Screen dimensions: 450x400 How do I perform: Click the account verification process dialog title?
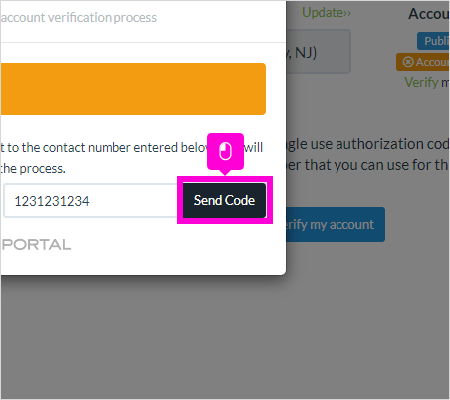click(79, 17)
